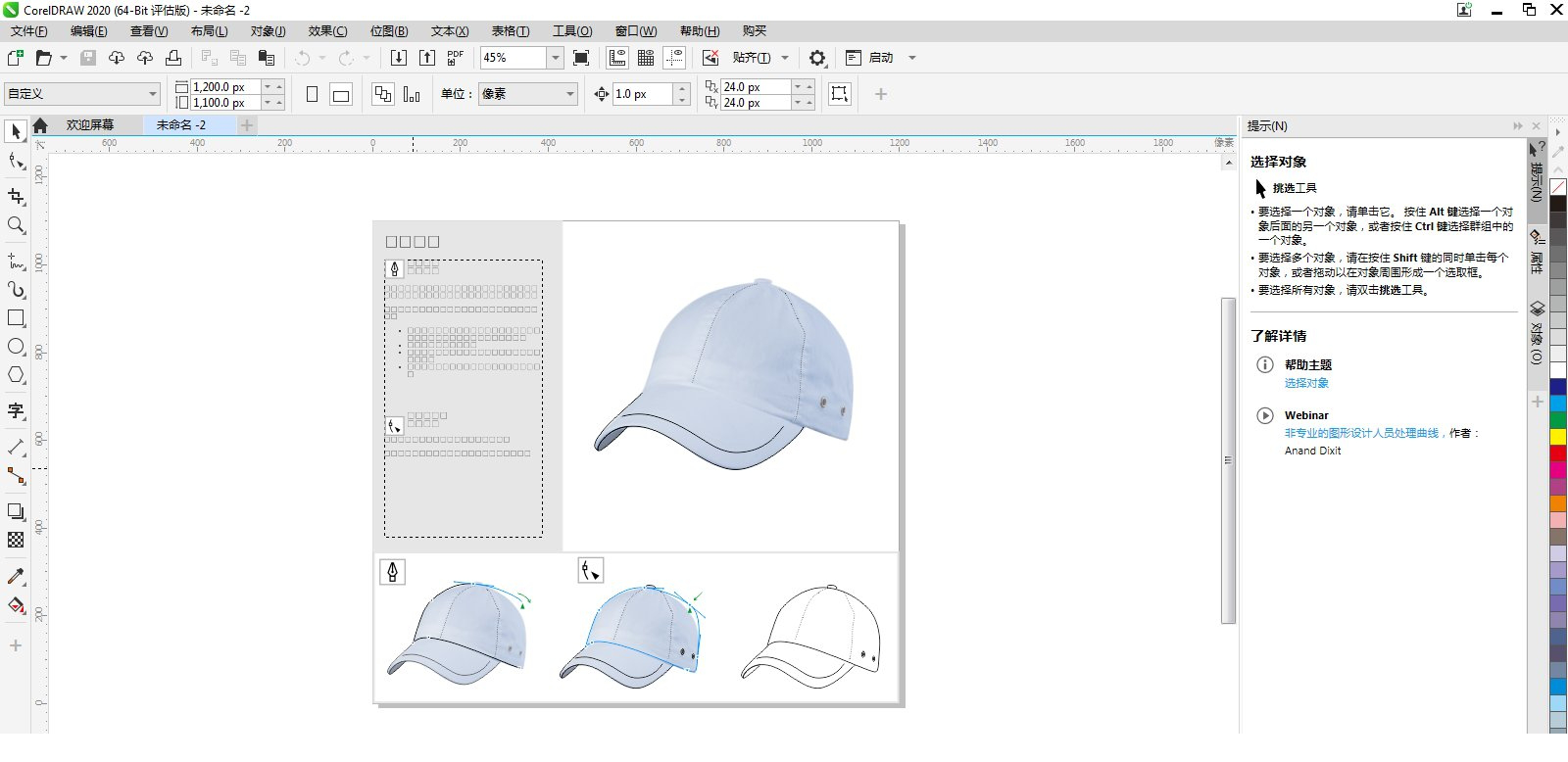1568x762 pixels.
Task: Select the Text tool
Action: tap(16, 410)
